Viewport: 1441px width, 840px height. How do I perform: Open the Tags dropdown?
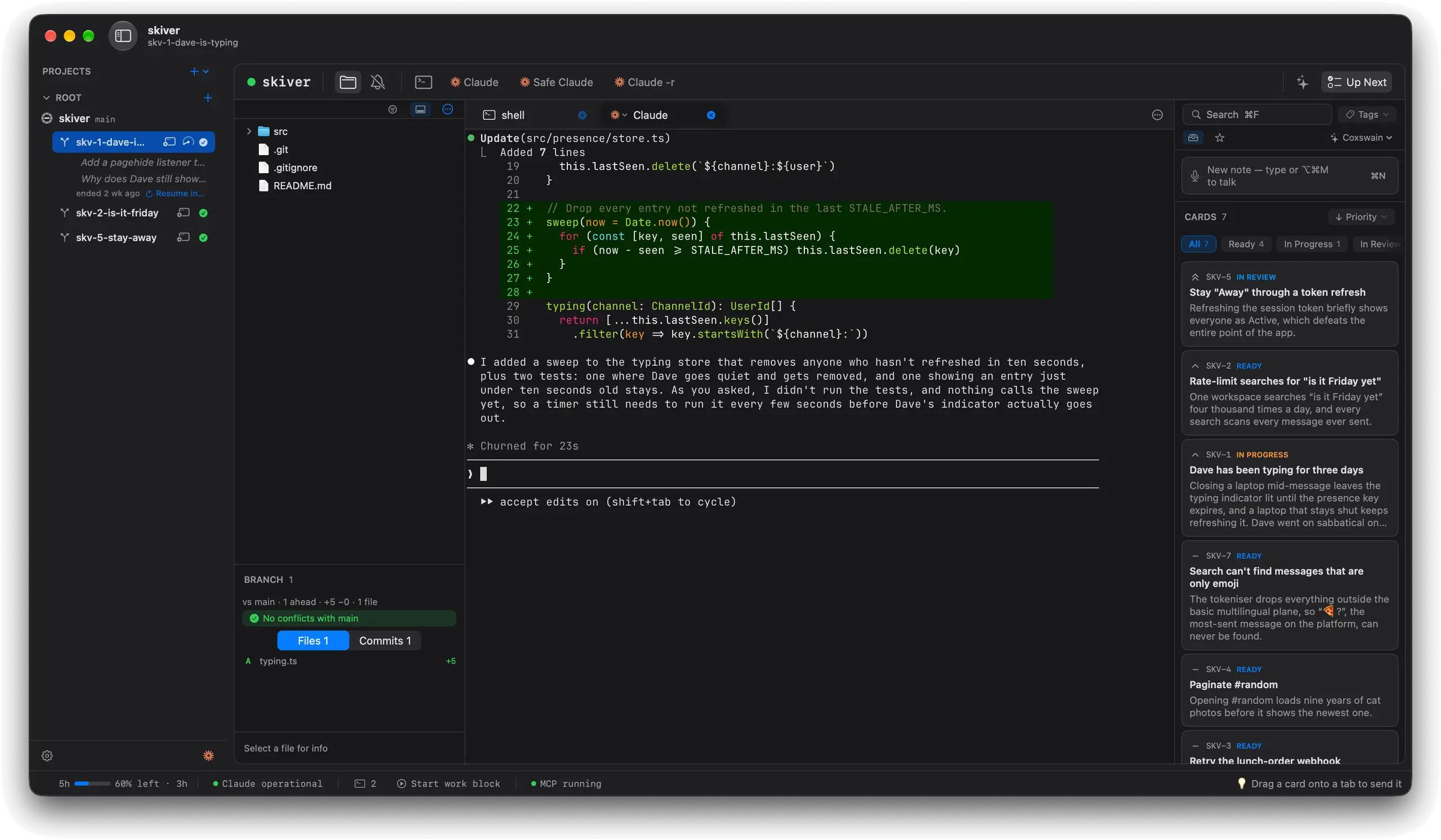click(1367, 114)
